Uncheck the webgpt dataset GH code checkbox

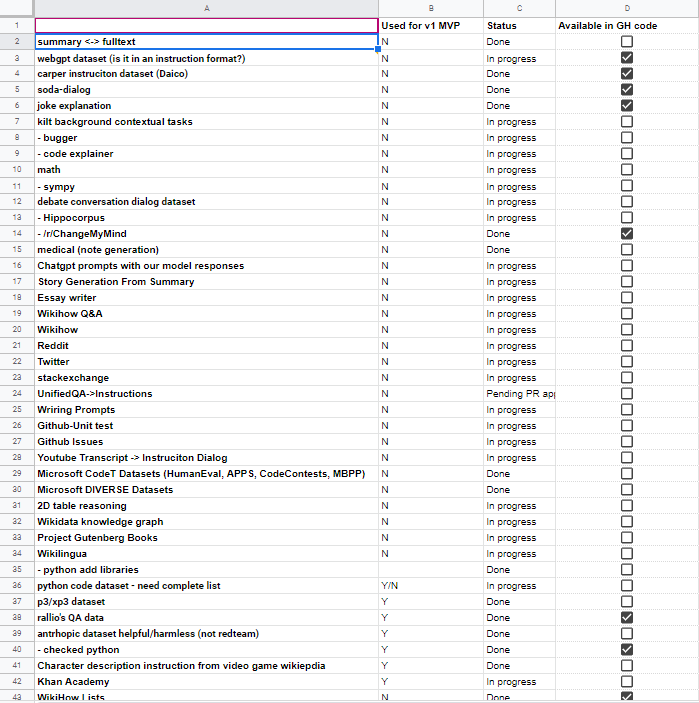(x=626, y=58)
